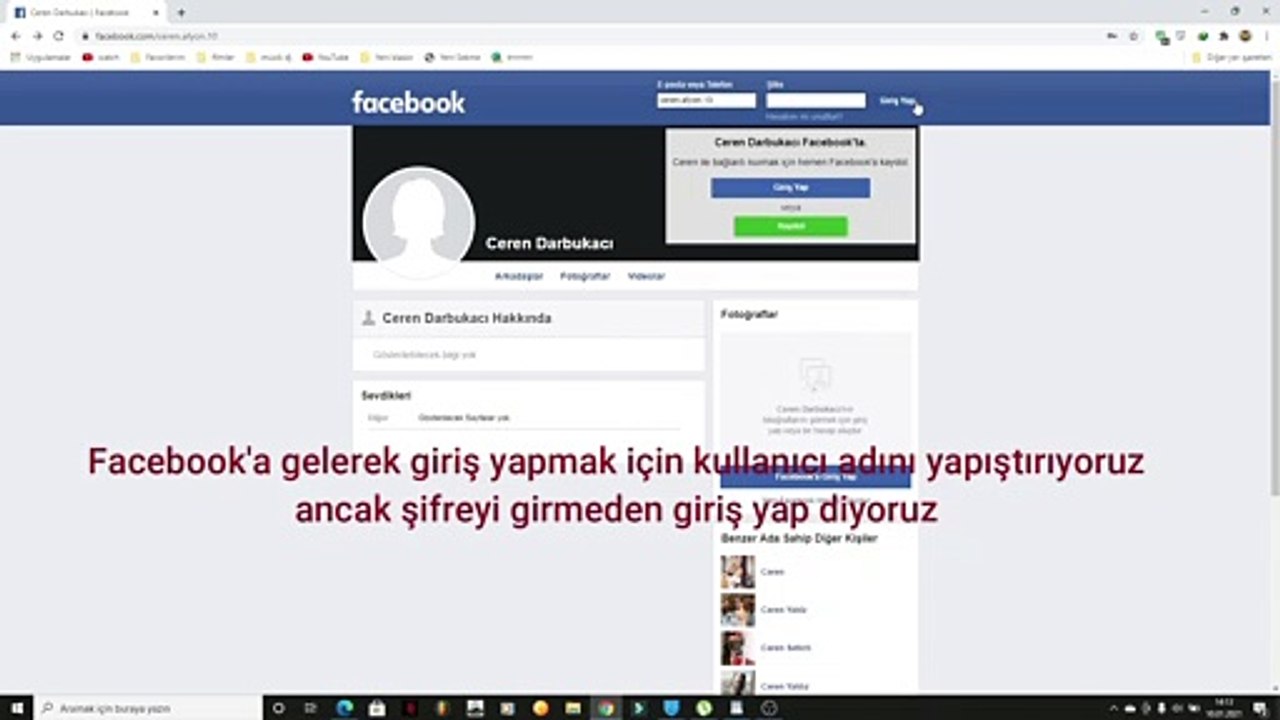Open Task View on the taskbar
1280x720 pixels.
coord(311,708)
